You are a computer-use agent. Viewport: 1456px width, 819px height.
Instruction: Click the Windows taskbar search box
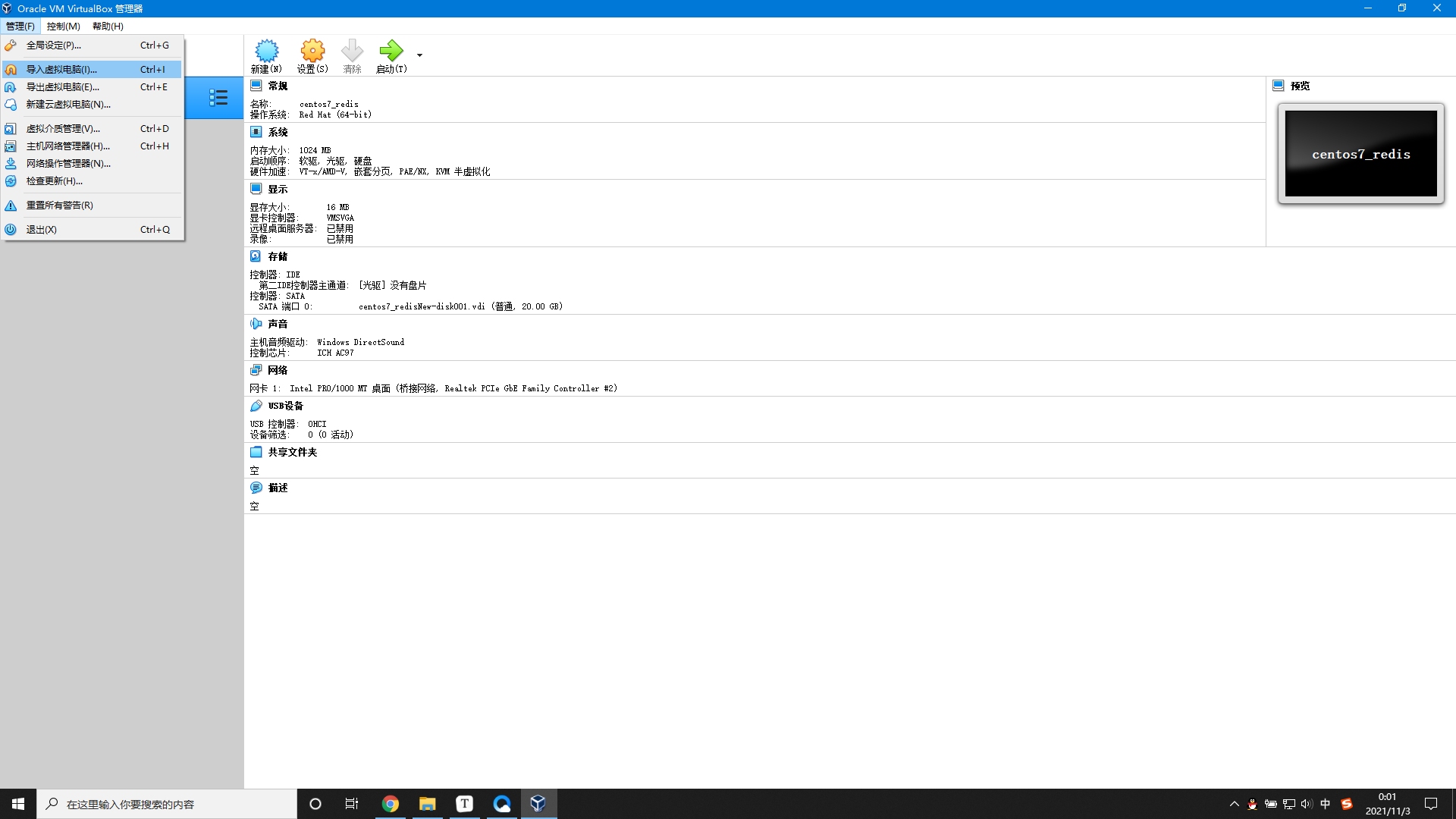(167, 804)
